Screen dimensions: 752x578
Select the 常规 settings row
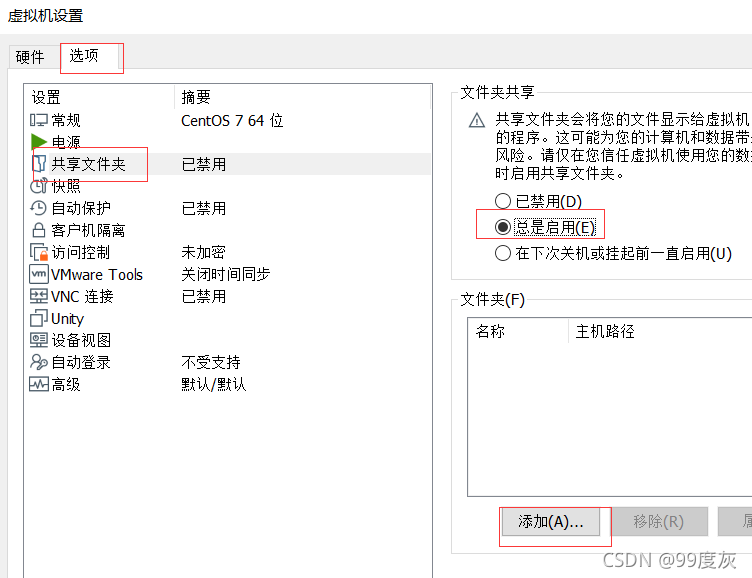click(228, 120)
